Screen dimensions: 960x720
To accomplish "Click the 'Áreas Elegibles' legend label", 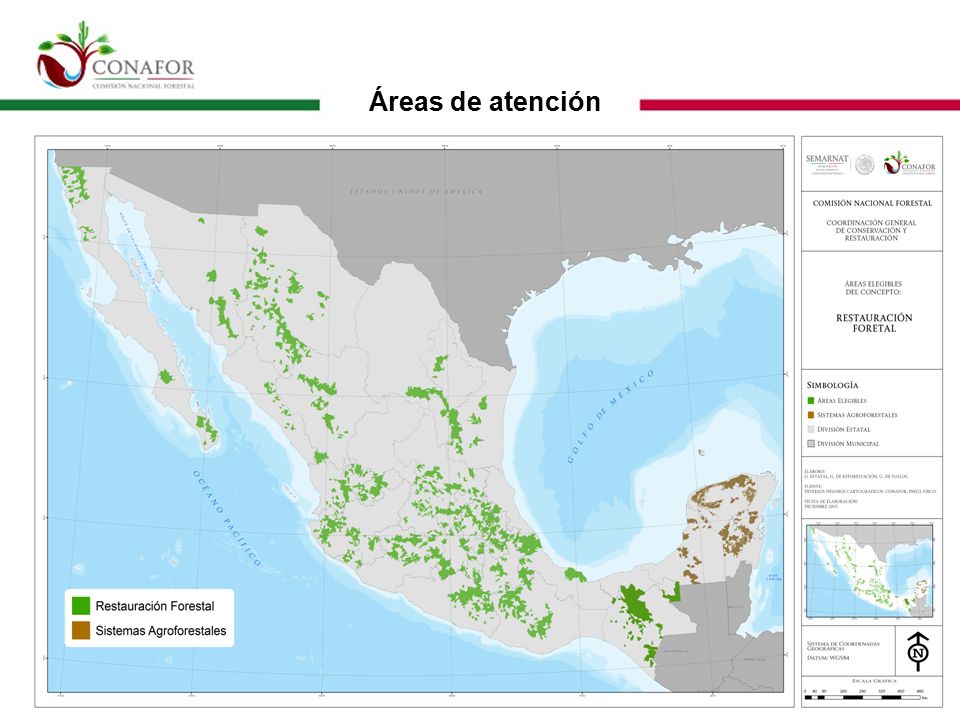I will point(842,400).
